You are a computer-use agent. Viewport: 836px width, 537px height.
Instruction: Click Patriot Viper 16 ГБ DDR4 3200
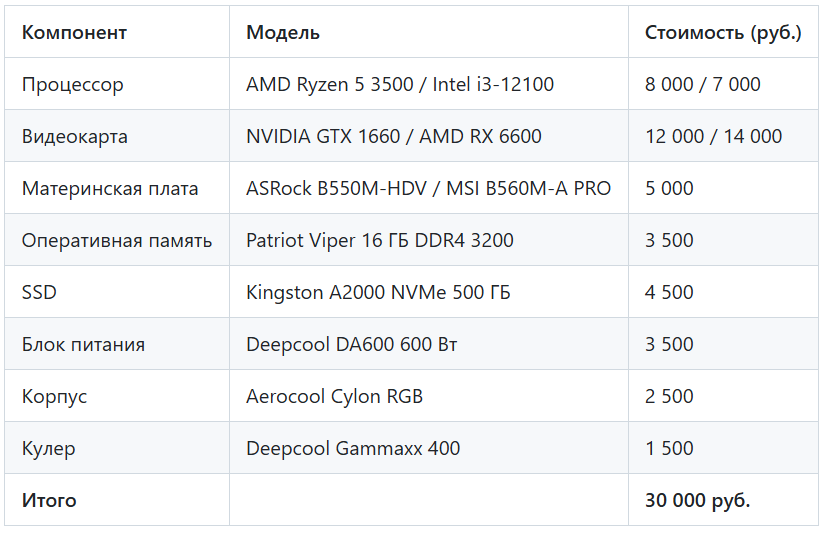click(x=380, y=241)
